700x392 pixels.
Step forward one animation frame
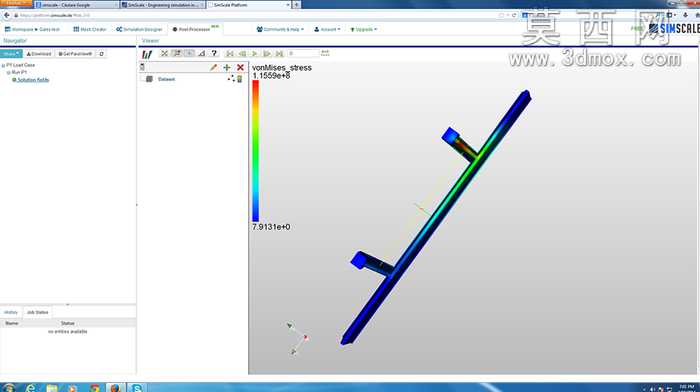click(267, 54)
